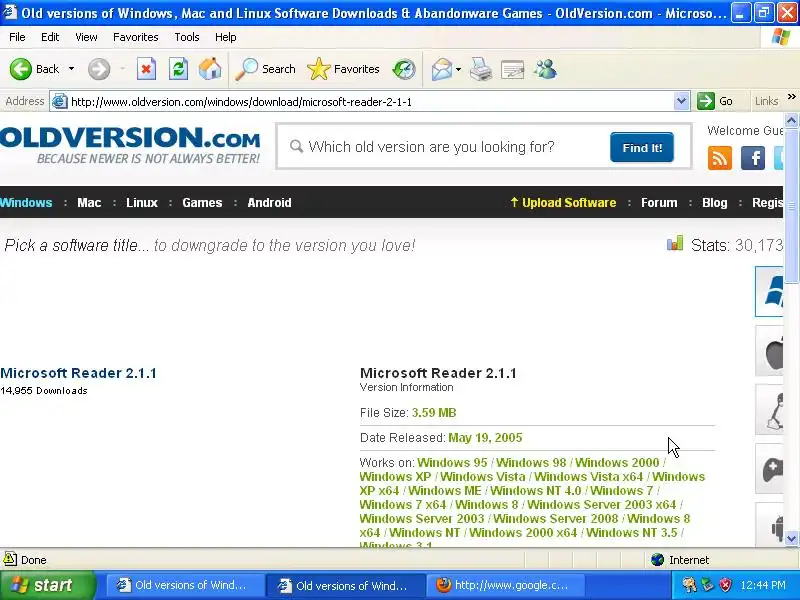Switch to the Firefox google taskbar window
The height and width of the screenshot is (600, 800).
point(506,585)
